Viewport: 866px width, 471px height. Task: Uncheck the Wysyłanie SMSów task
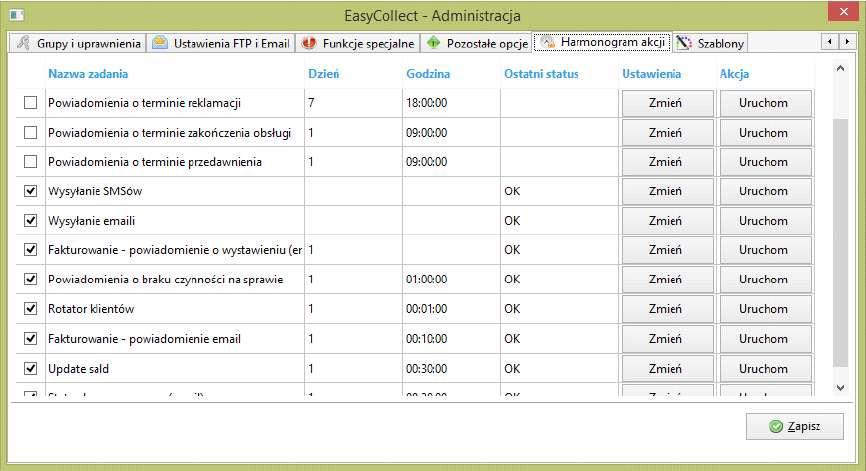click(30, 191)
